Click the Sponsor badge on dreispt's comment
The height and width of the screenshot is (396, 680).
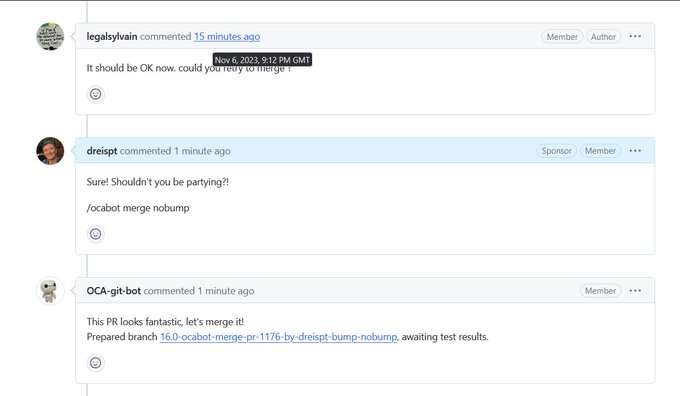coord(556,151)
